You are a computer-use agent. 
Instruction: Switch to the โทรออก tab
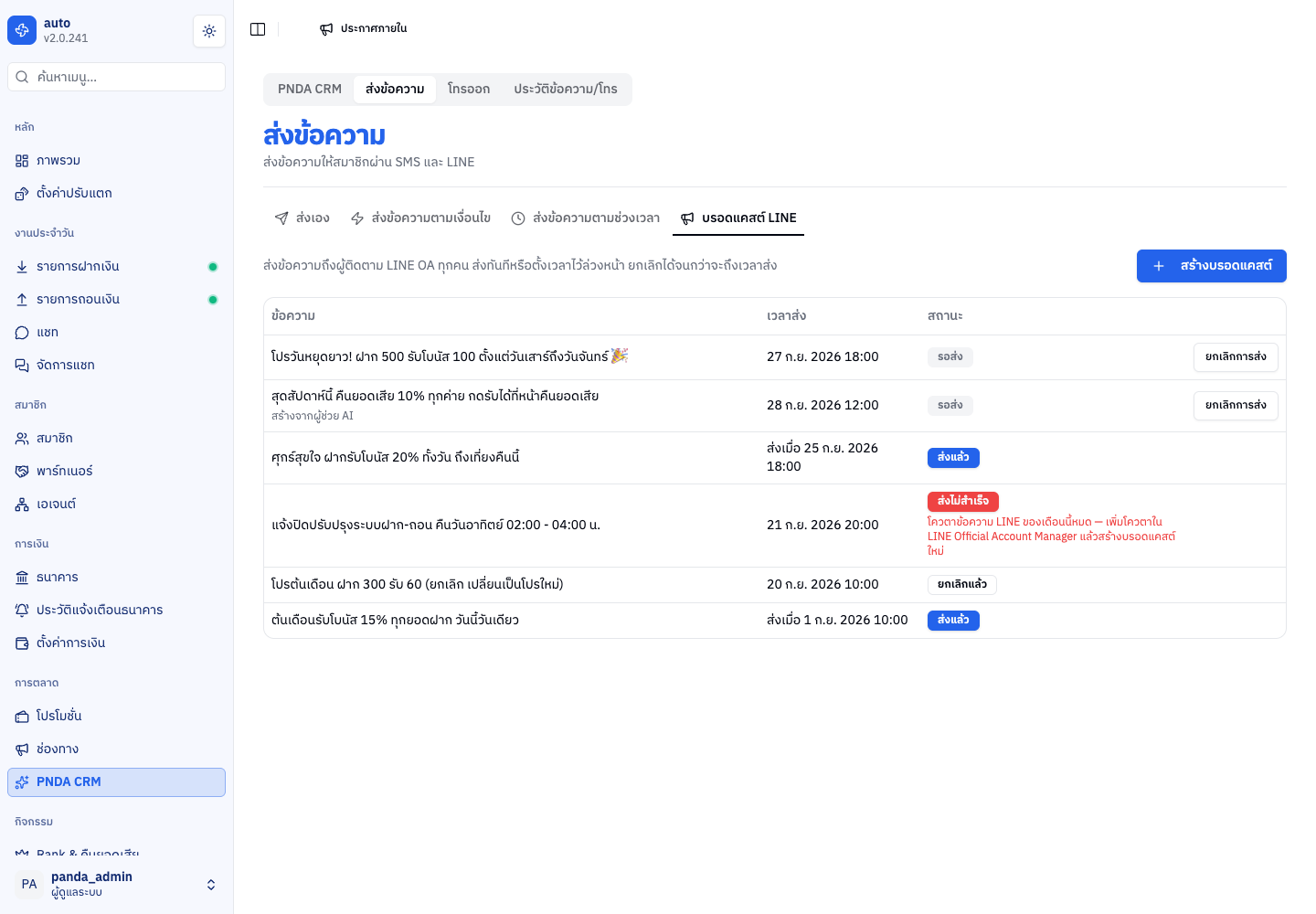click(469, 90)
